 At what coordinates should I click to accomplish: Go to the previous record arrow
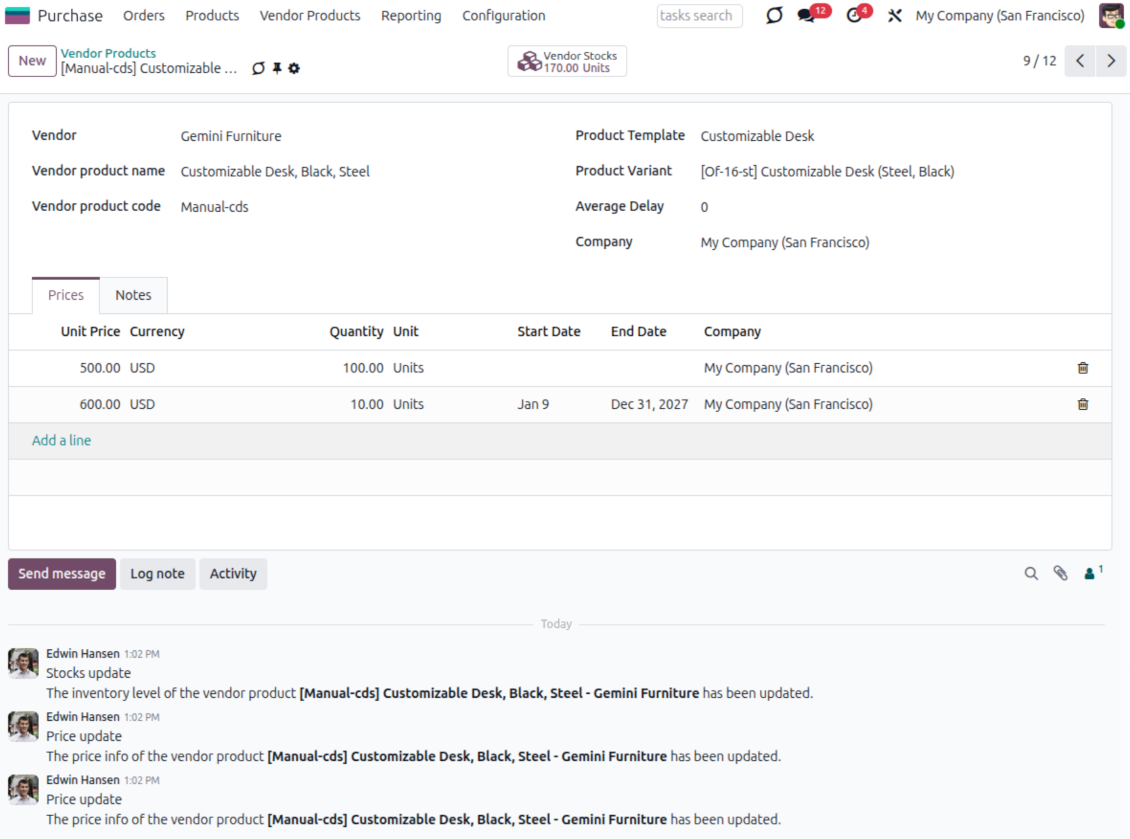click(x=1080, y=61)
